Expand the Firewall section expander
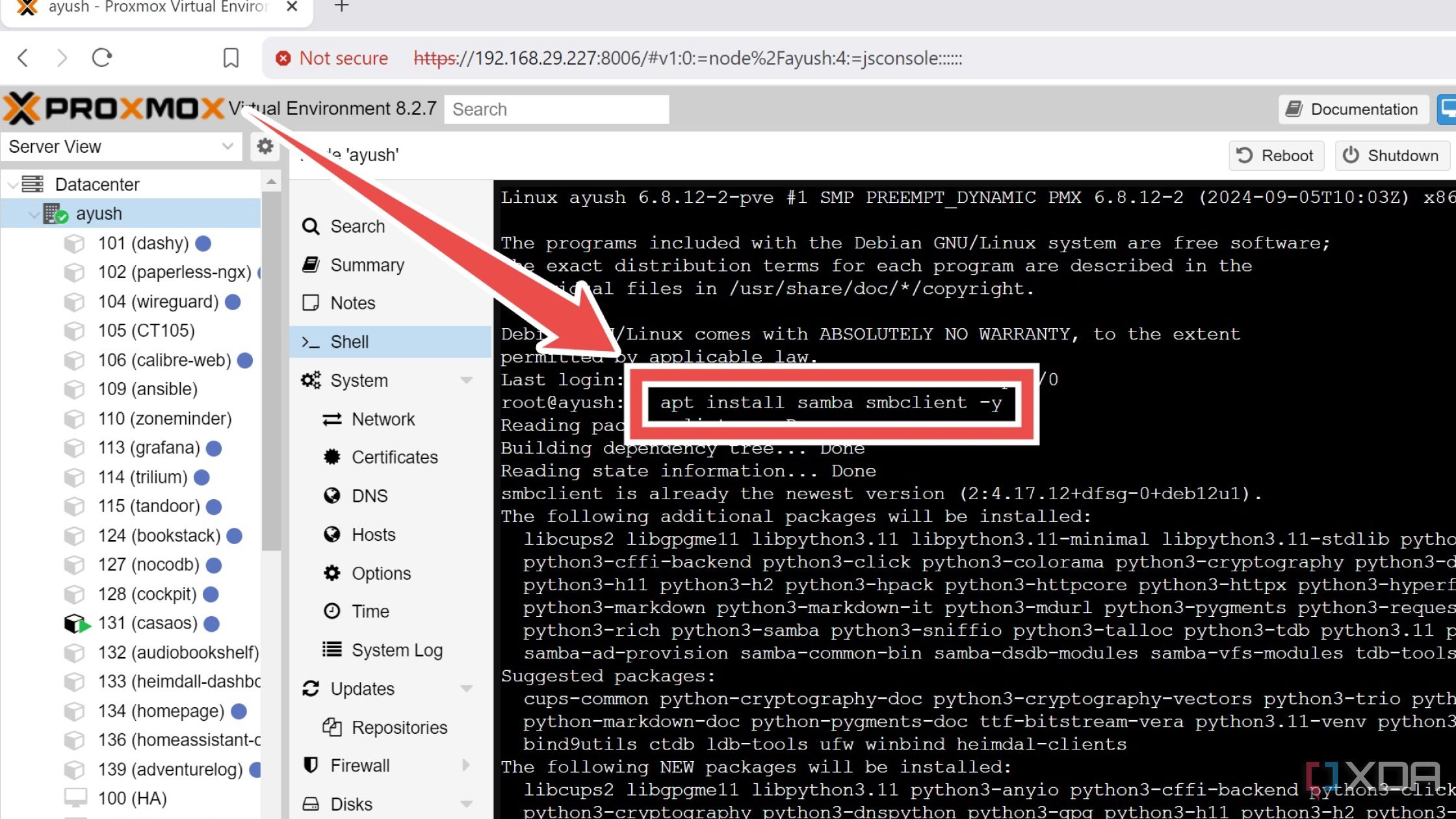 pos(466,764)
